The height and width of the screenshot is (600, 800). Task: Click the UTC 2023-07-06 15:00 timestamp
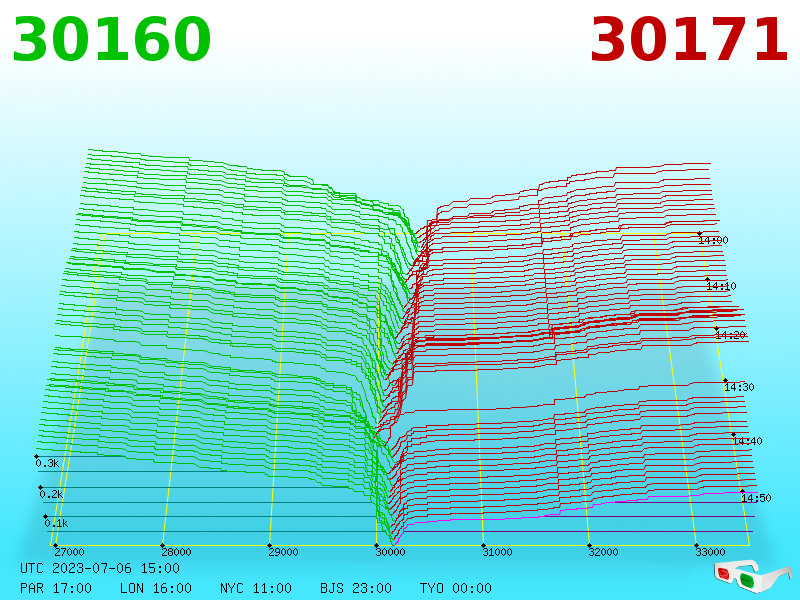[100, 568]
